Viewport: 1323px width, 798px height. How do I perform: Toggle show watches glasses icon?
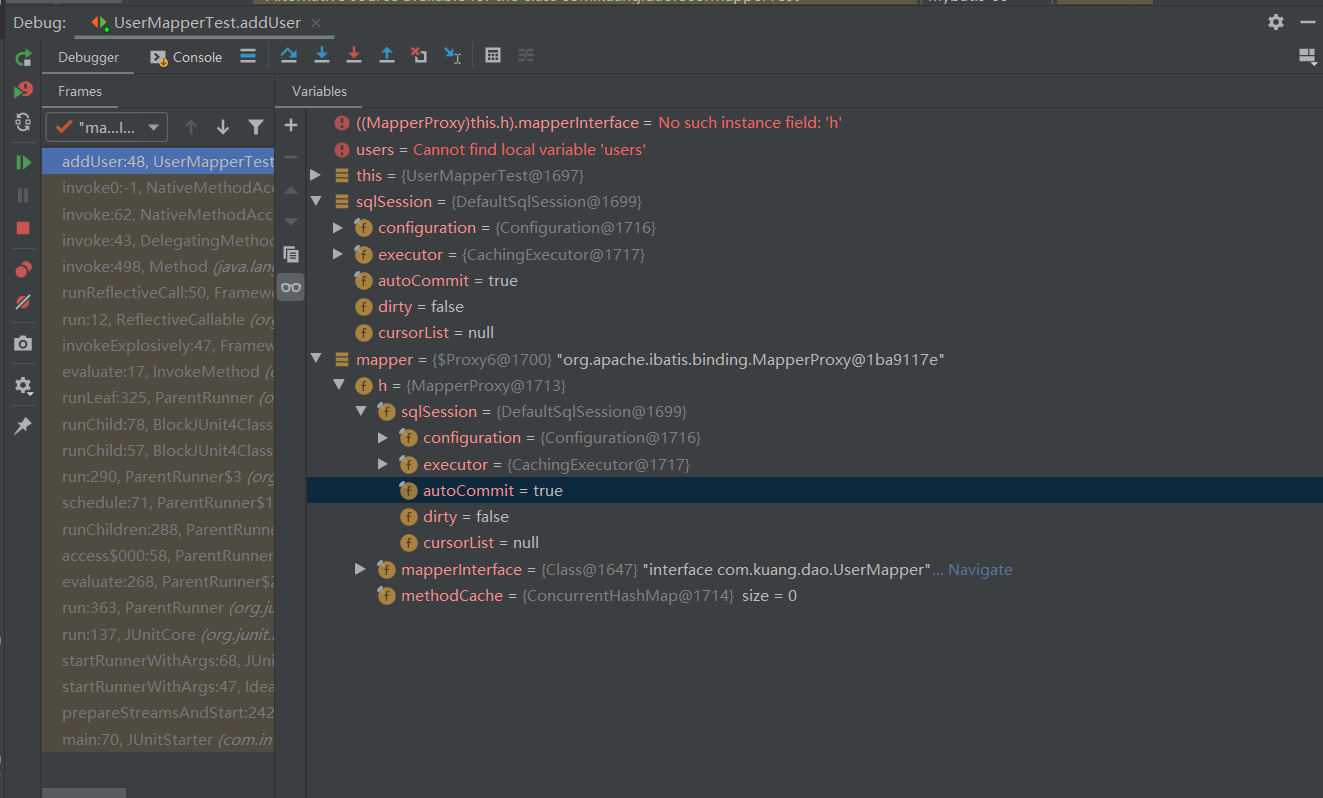click(x=291, y=287)
